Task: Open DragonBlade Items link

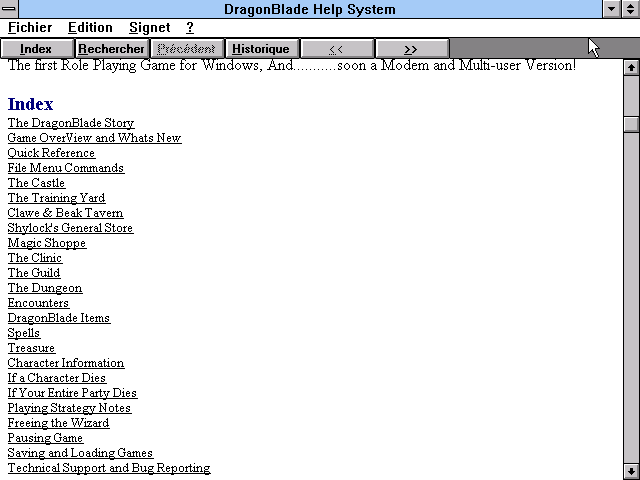Action: (x=59, y=318)
